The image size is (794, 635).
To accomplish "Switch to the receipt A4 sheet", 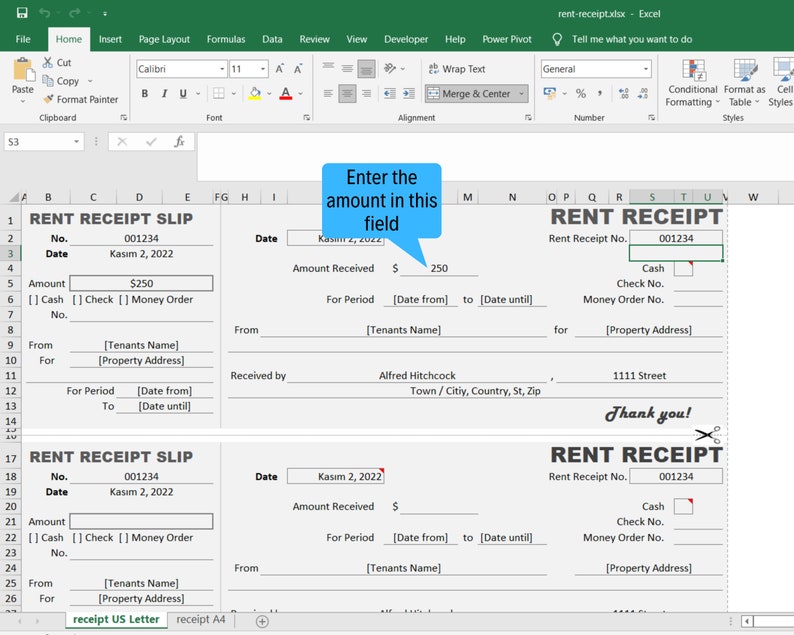I will [x=201, y=619].
